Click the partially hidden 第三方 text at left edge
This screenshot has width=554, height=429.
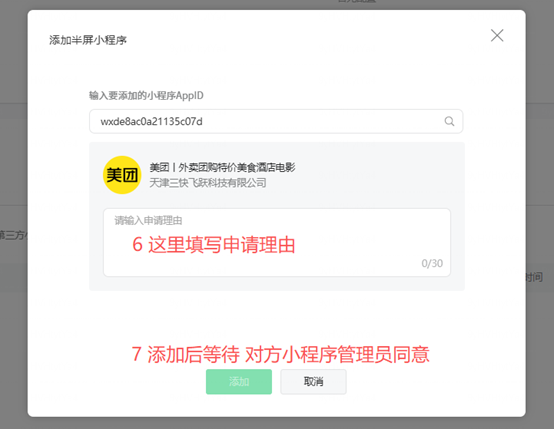[13, 235]
